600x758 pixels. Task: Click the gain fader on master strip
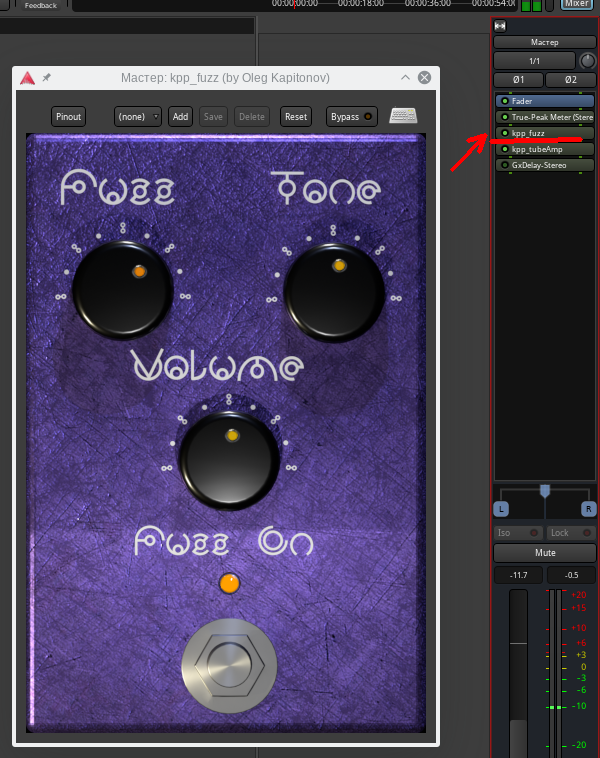pos(518,673)
